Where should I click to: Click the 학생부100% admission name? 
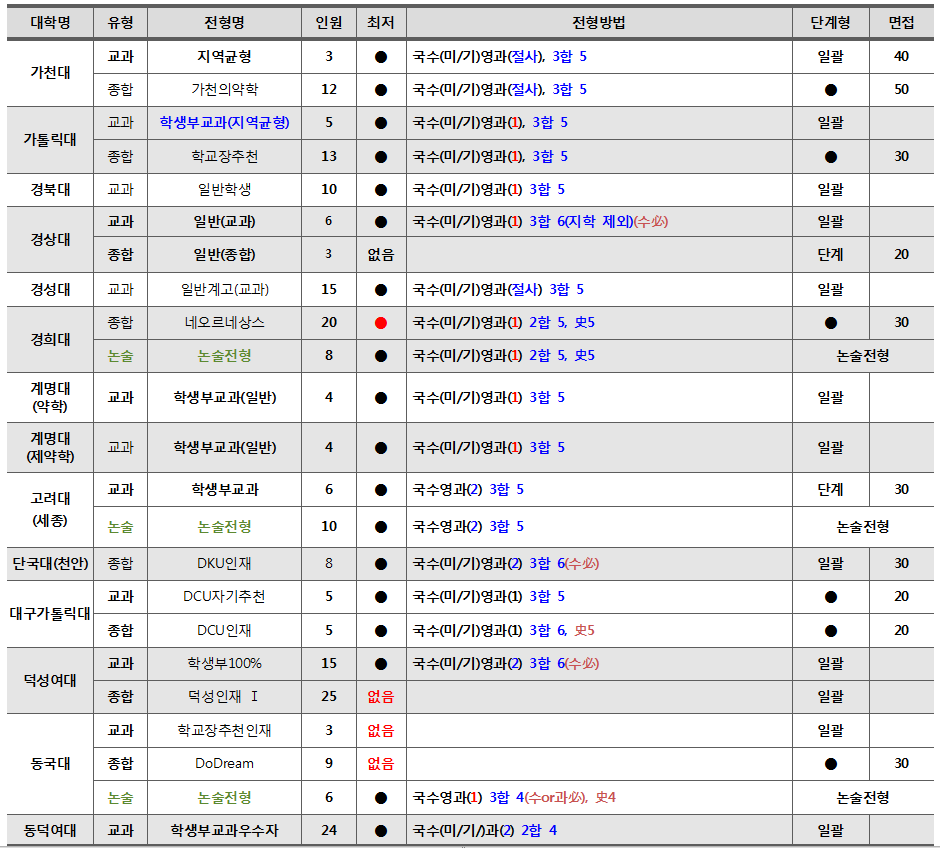(224, 664)
